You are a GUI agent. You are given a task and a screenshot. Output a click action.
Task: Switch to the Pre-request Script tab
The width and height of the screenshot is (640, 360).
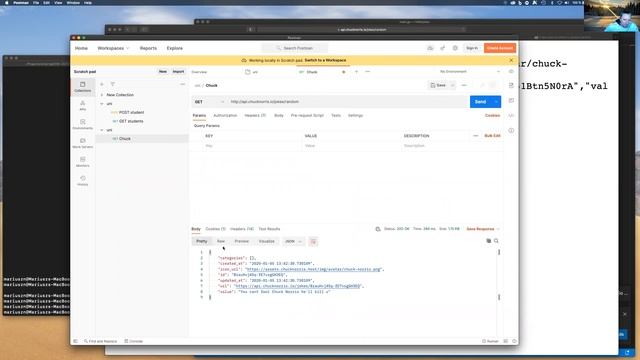307,116
